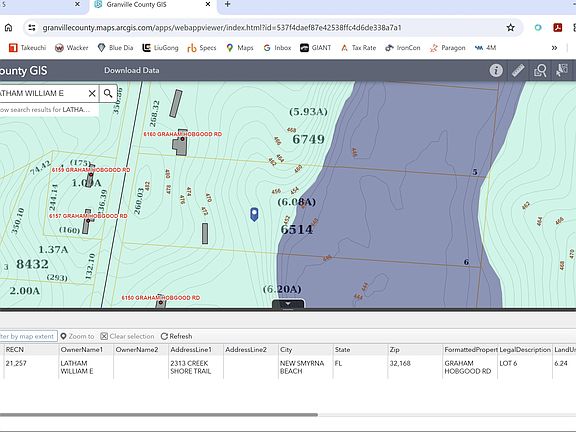Click Zoom to in the table toolbar
The image size is (576, 432).
[78, 336]
